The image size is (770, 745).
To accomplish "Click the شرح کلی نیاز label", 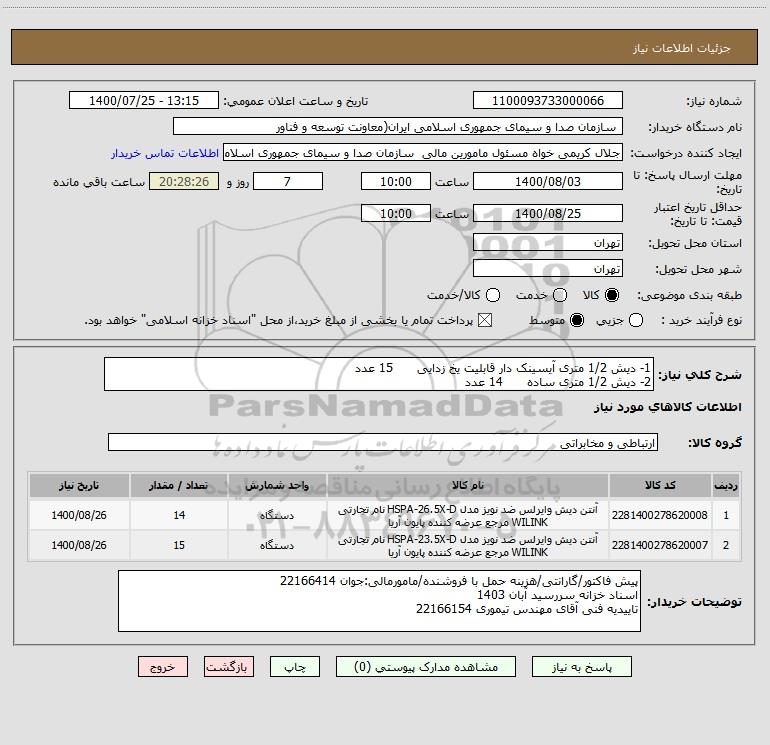I will click(x=700, y=375).
